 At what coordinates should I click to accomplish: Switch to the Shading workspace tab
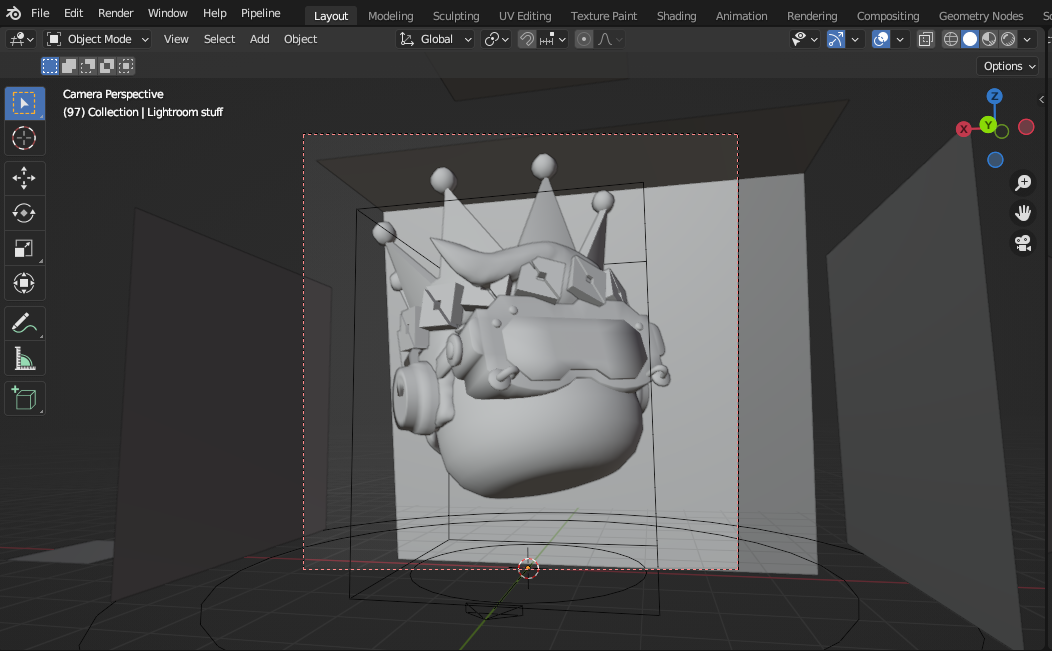click(676, 15)
